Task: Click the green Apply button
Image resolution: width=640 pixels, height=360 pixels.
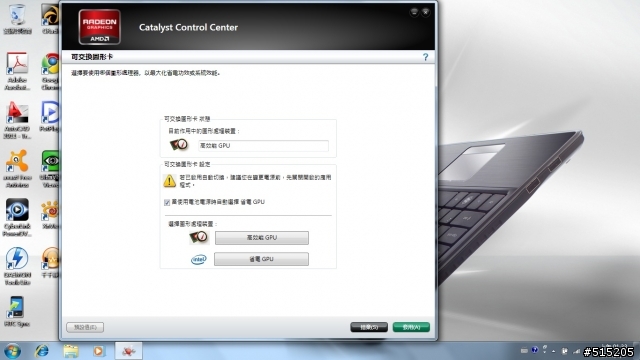Action: (411, 327)
